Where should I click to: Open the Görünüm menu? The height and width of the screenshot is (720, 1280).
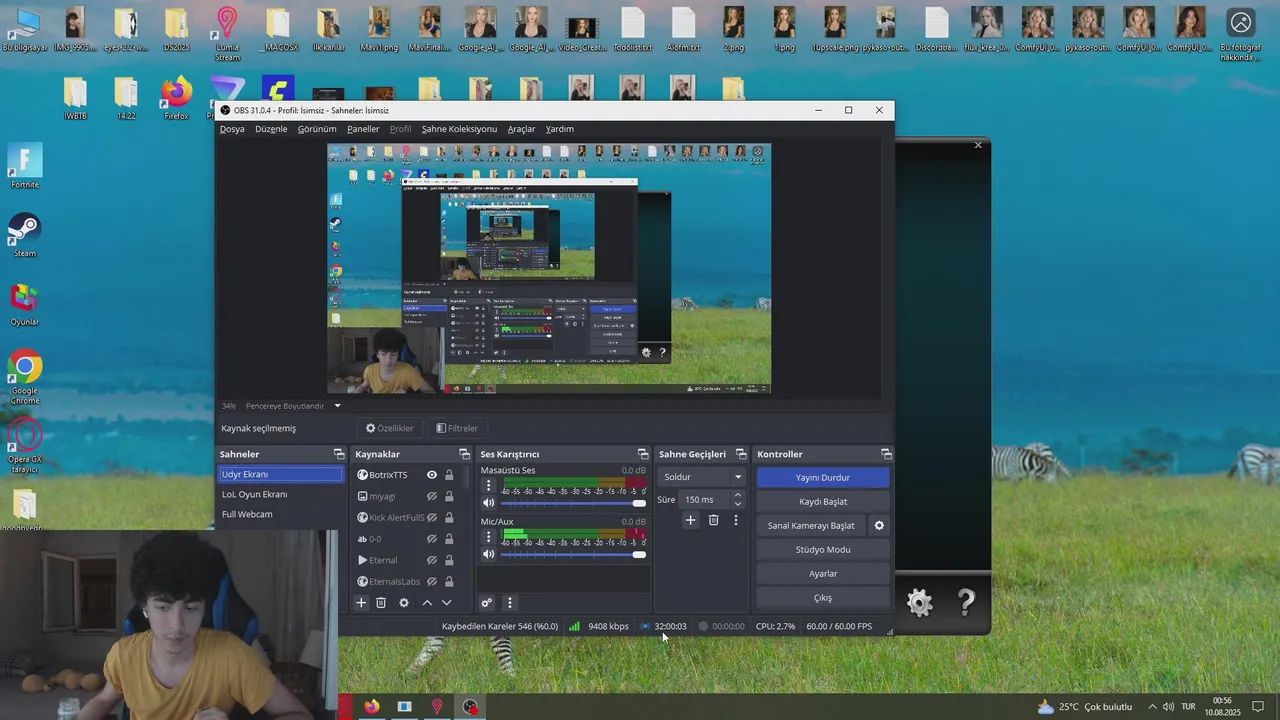317,129
